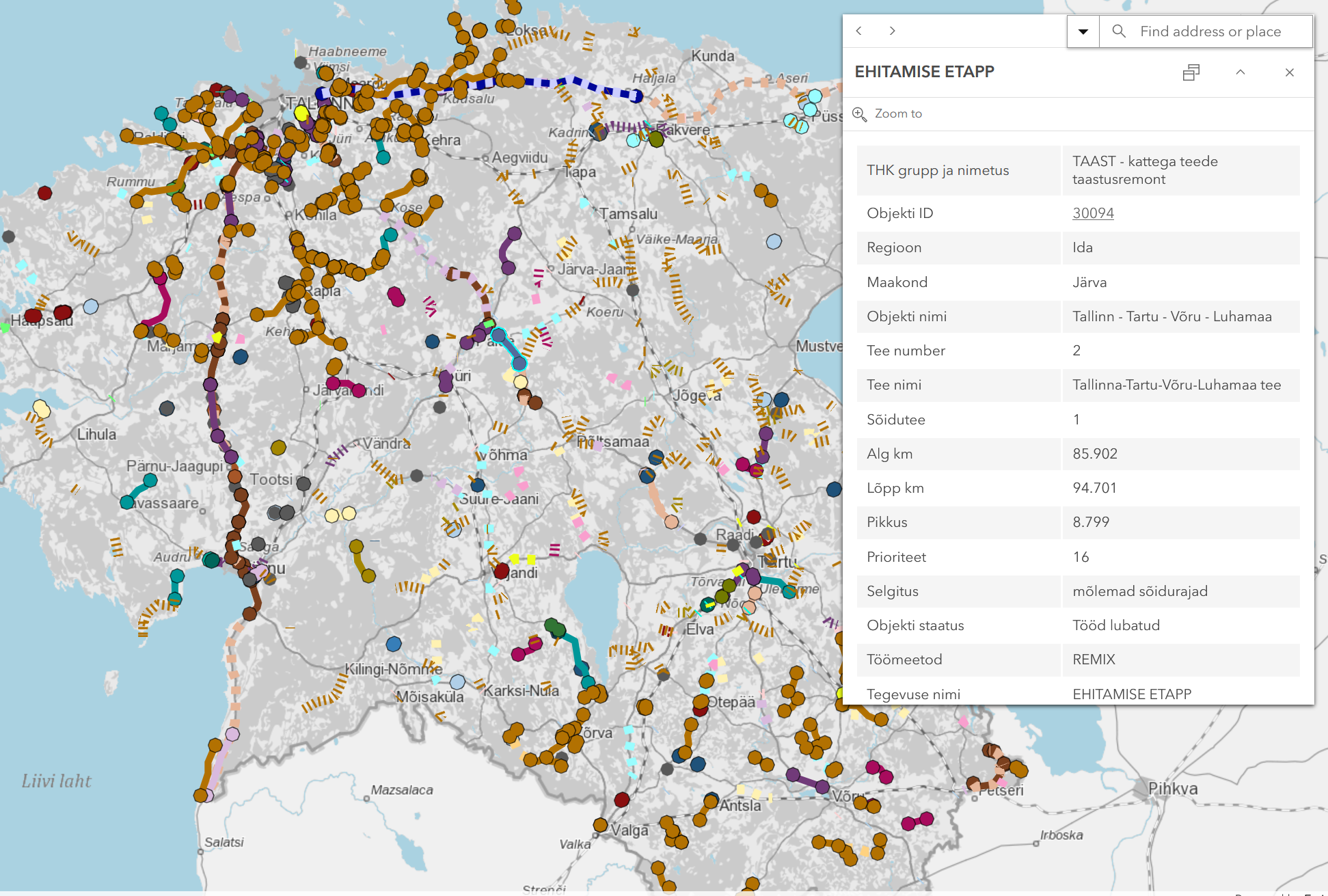
Task: Select blue circle marker above Kilingi-Nõmme
Action: (x=394, y=644)
